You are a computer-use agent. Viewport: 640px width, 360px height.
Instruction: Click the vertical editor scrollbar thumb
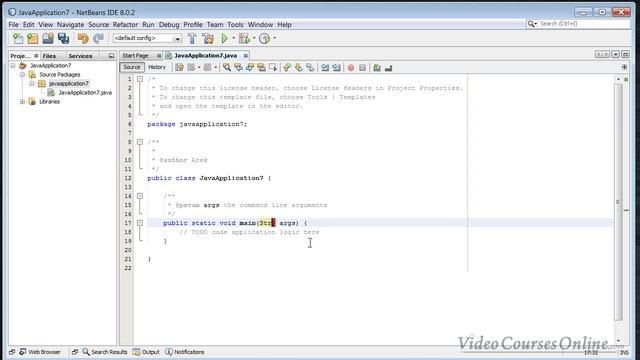[x=618, y=202]
